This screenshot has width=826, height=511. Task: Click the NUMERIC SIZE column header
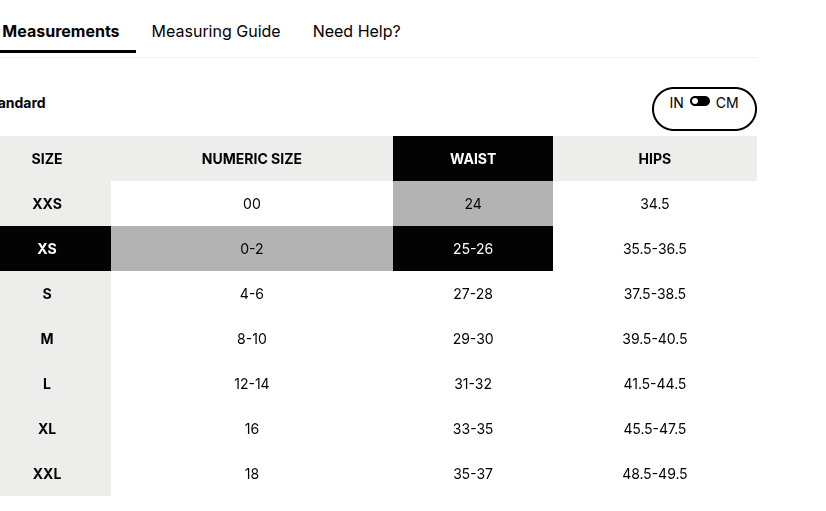(252, 159)
